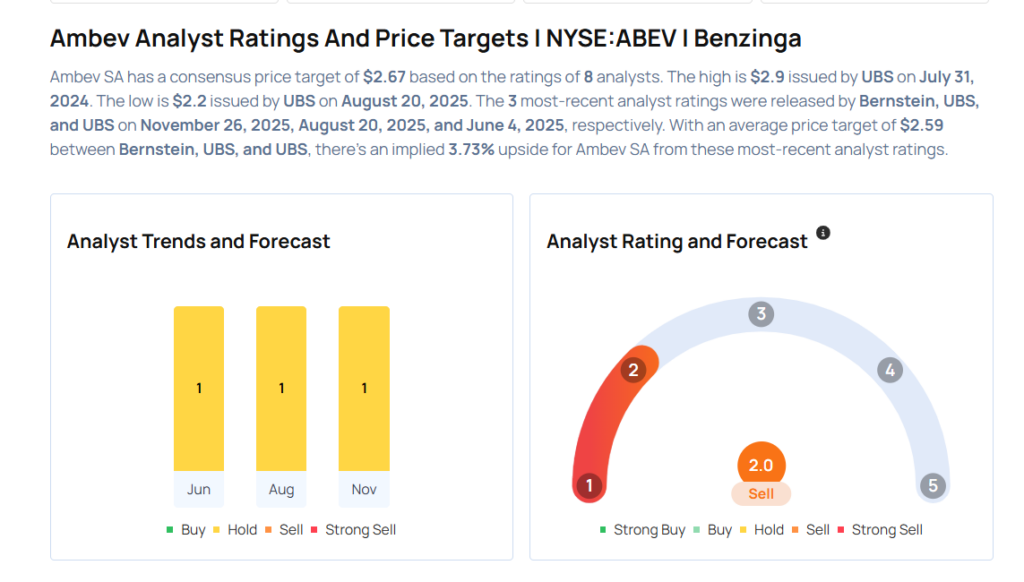Image resolution: width=1024 pixels, height=582 pixels.
Task: Click the Analyst Trends and Forecast title
Action: click(x=198, y=241)
